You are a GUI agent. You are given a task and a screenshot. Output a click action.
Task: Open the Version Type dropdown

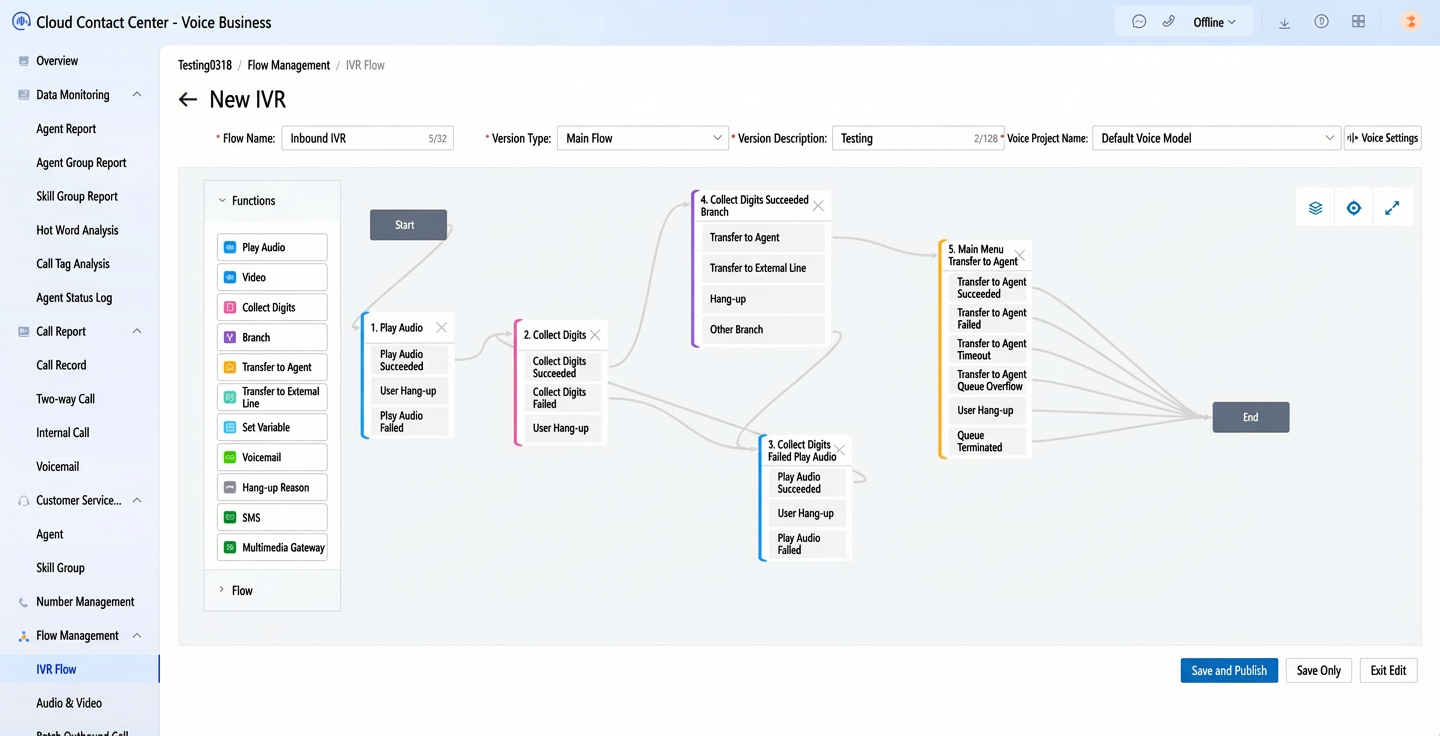pyautogui.click(x=642, y=138)
